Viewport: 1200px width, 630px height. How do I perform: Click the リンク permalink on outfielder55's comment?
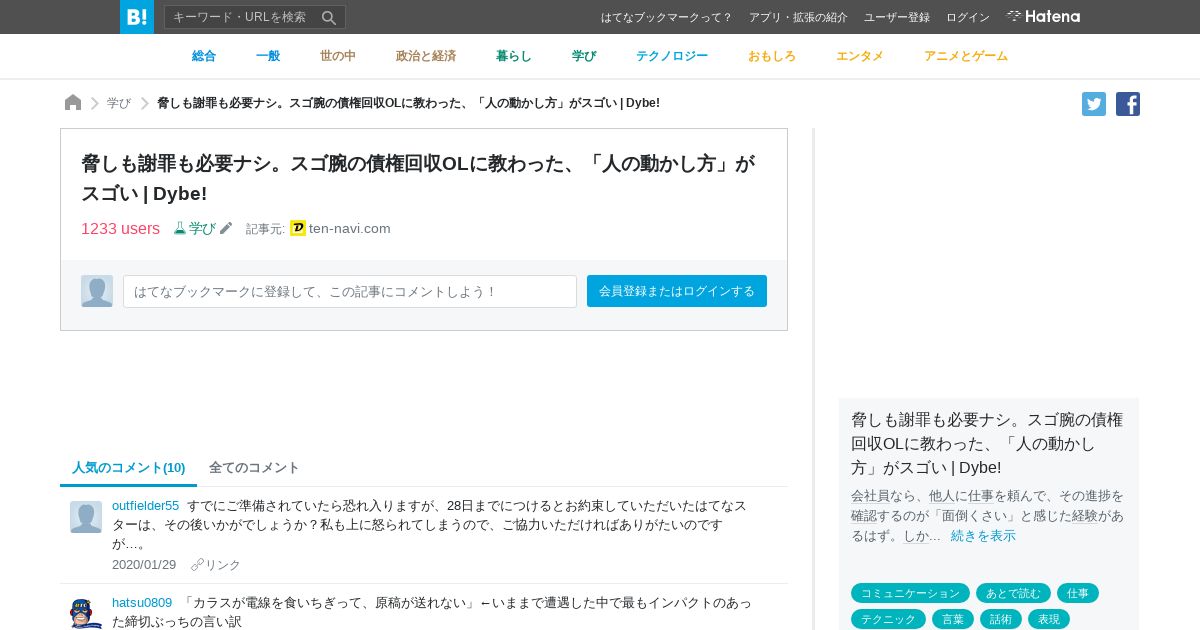(x=216, y=565)
